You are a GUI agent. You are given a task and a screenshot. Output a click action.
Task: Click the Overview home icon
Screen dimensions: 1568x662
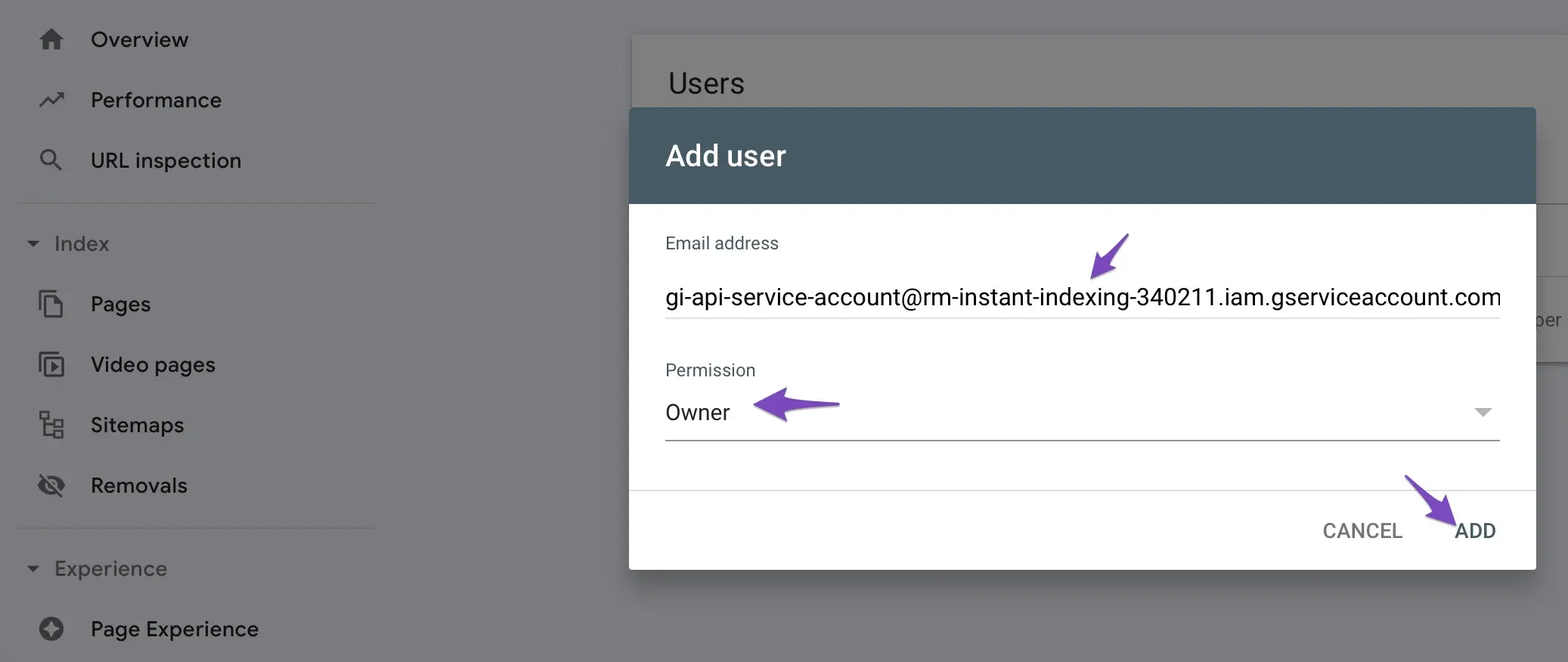(51, 39)
